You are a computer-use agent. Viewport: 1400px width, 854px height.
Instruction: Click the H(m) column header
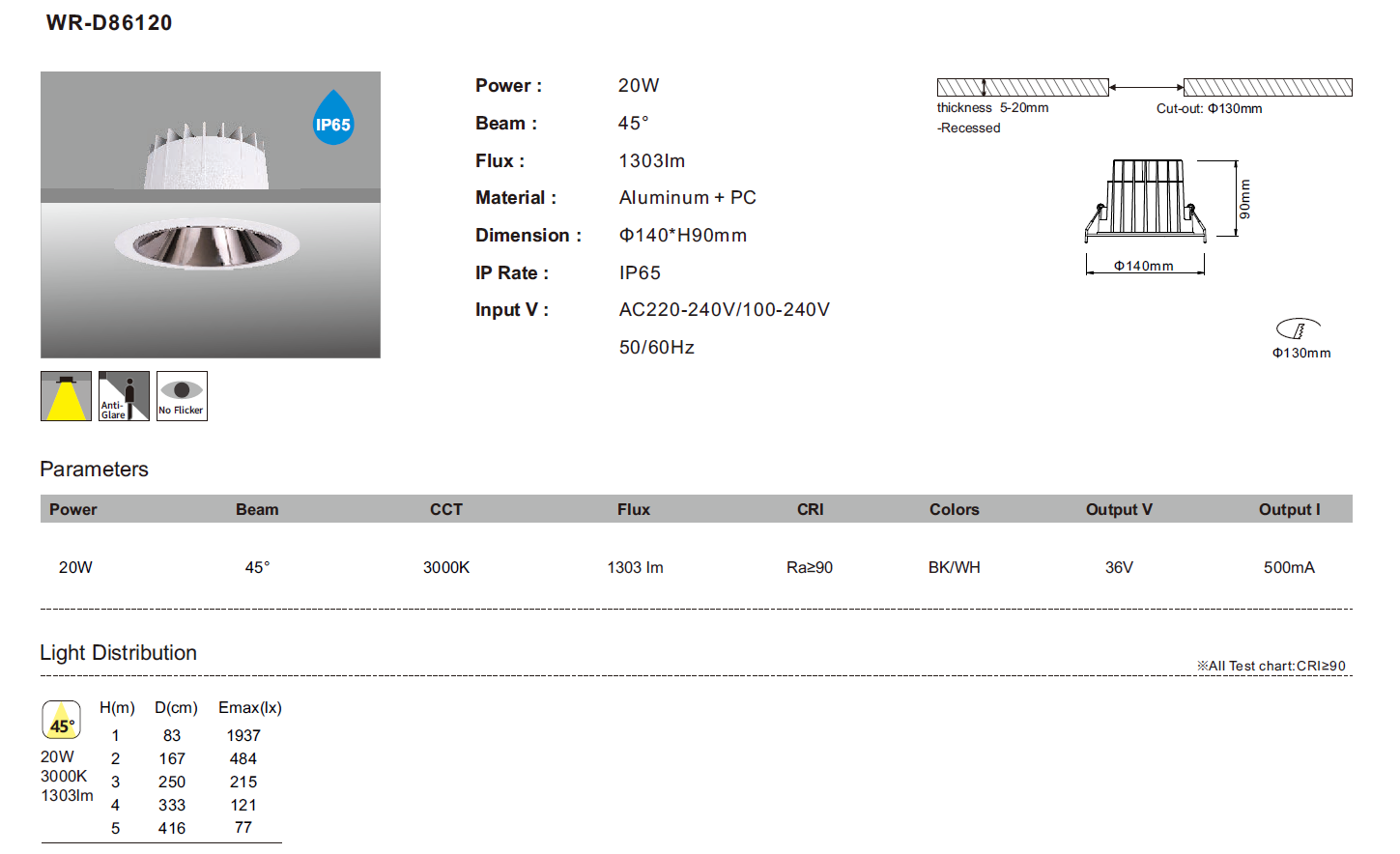[x=117, y=708]
